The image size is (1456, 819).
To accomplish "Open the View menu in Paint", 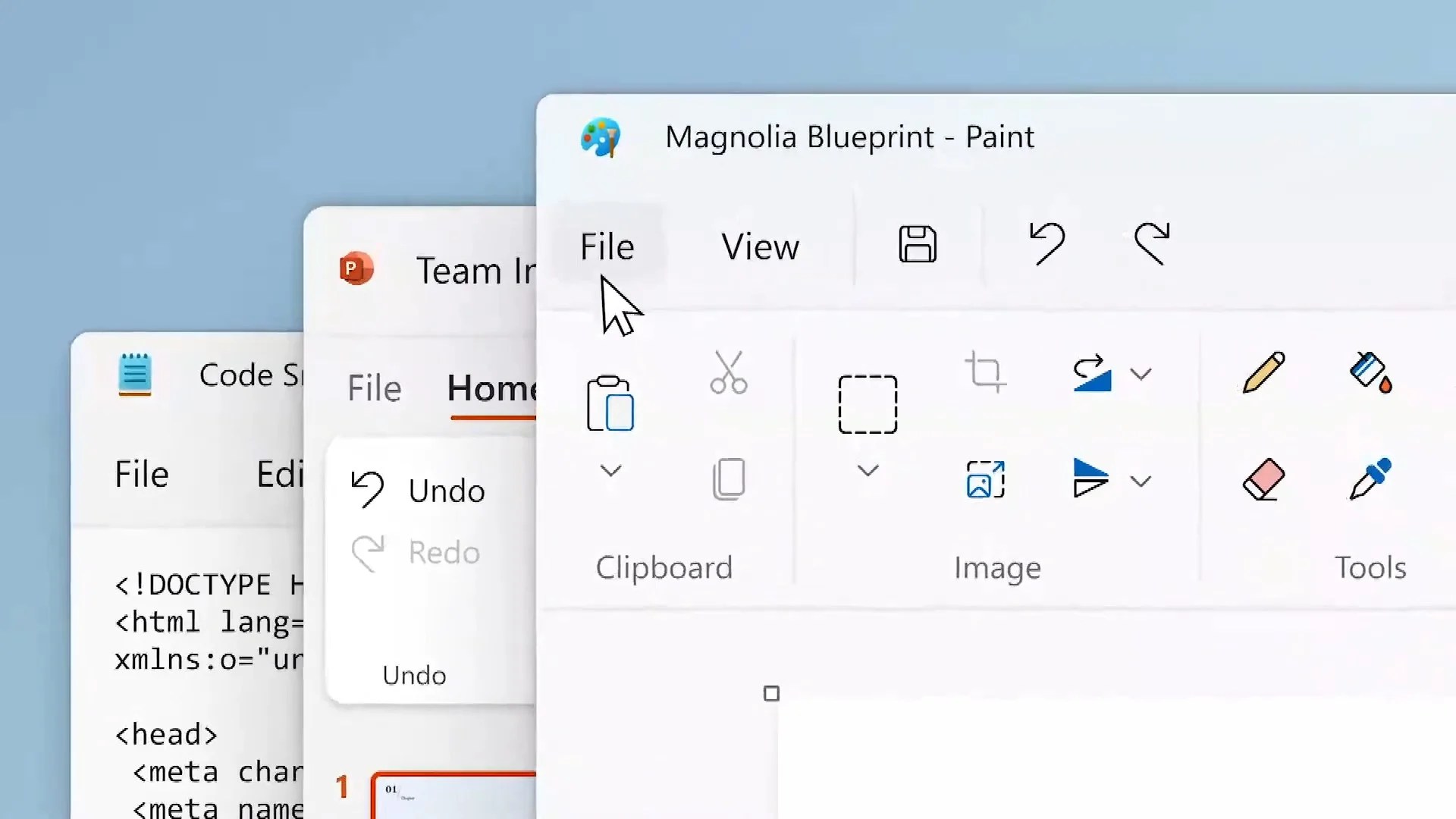I will (x=760, y=246).
